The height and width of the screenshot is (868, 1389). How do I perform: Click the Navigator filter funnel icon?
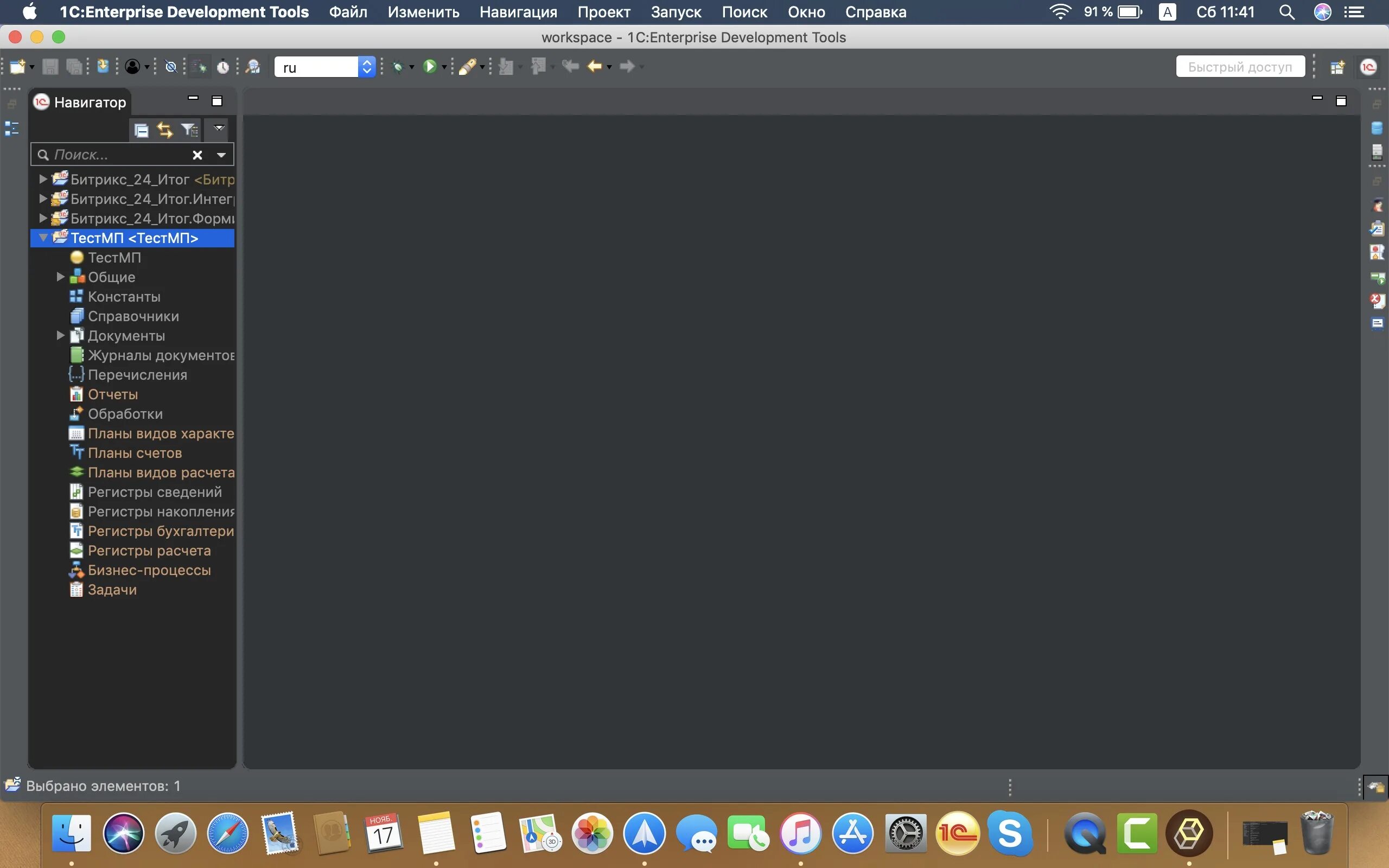click(188, 130)
